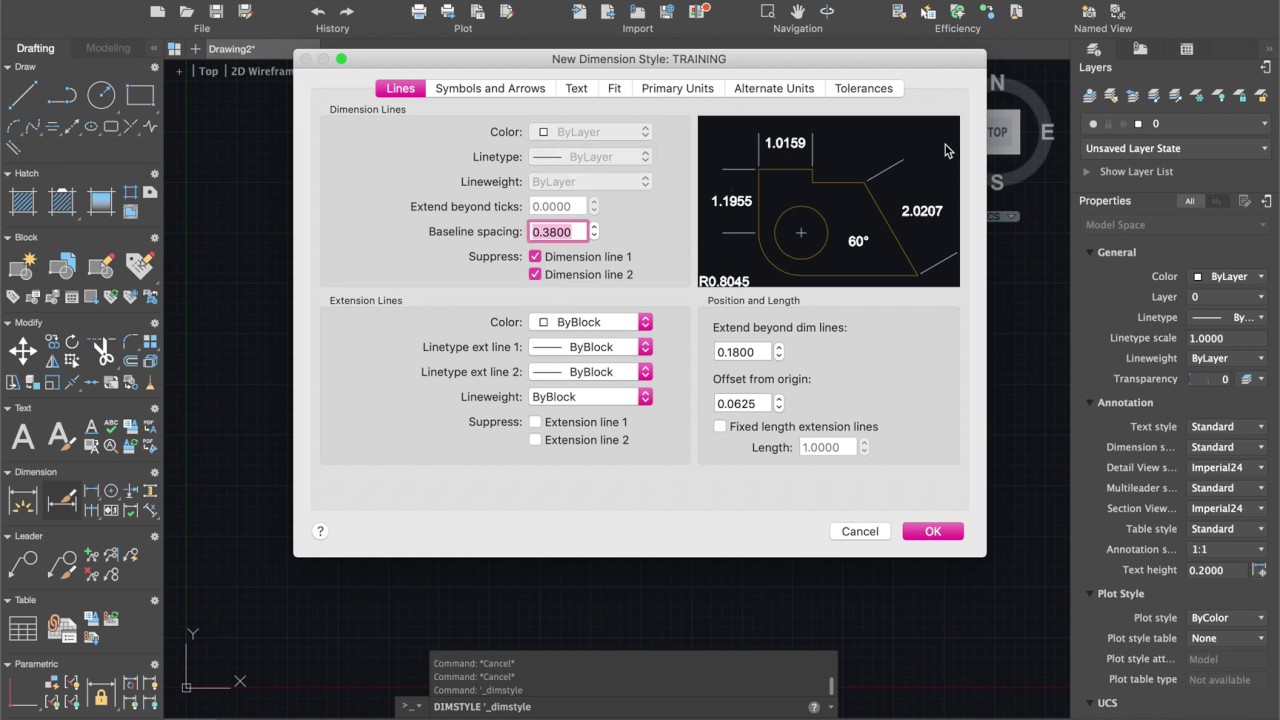The image size is (1280, 720).
Task: Go to the Tolerances tab
Action: pyautogui.click(x=864, y=88)
